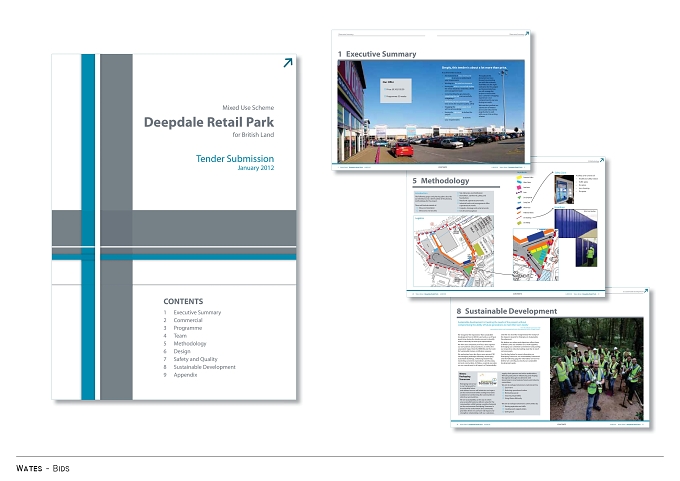Click the arrow icon on the cover page
This screenshot has height=481, width=680.
click(x=288, y=63)
